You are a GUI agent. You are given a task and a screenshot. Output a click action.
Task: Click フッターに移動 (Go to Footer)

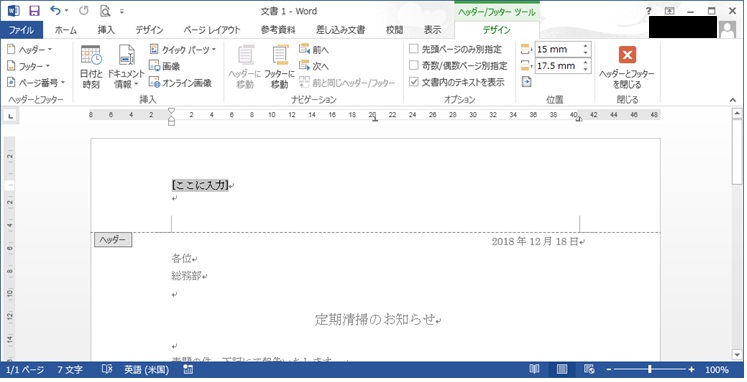pos(280,67)
